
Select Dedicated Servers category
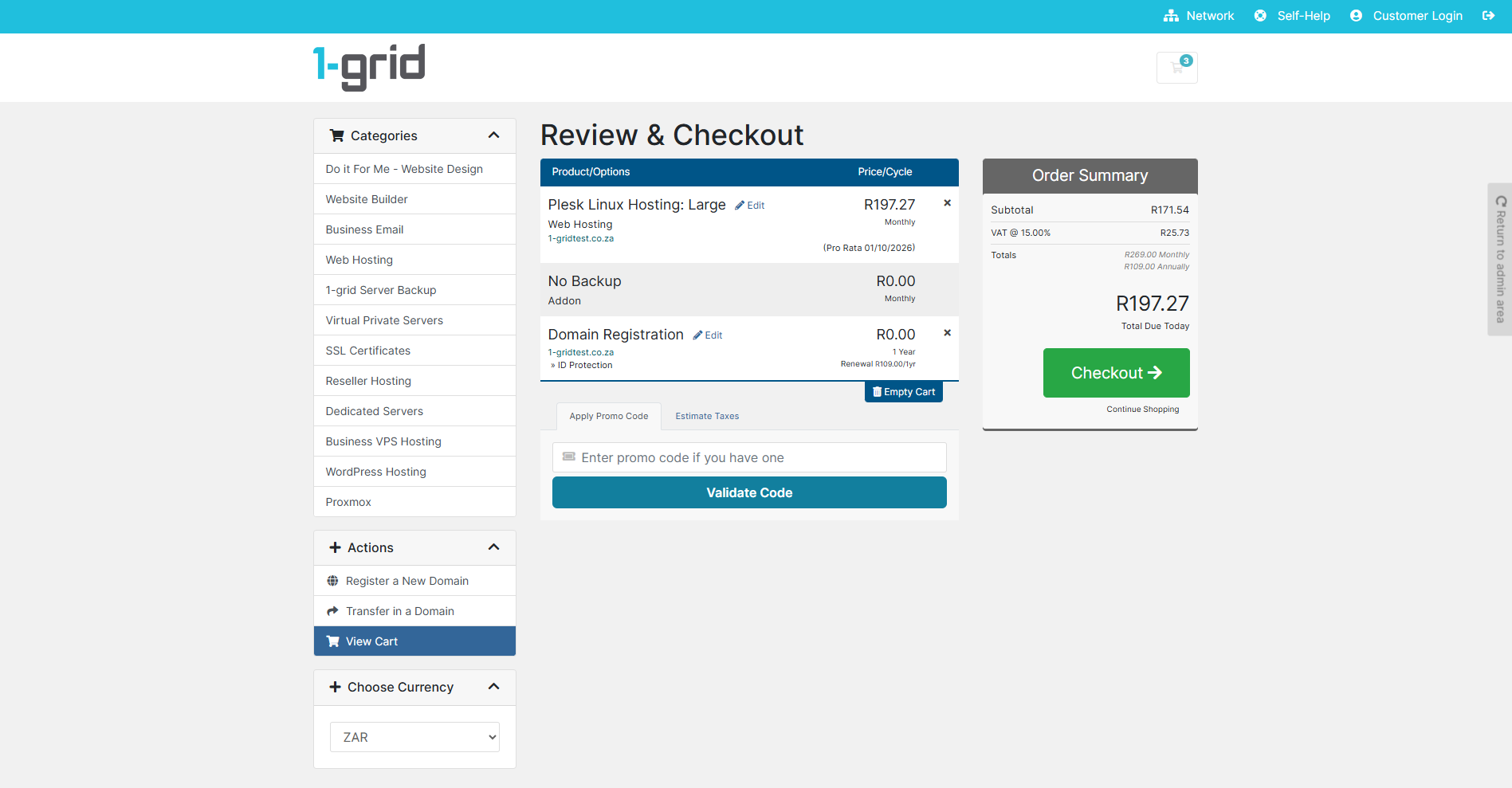[x=414, y=411]
